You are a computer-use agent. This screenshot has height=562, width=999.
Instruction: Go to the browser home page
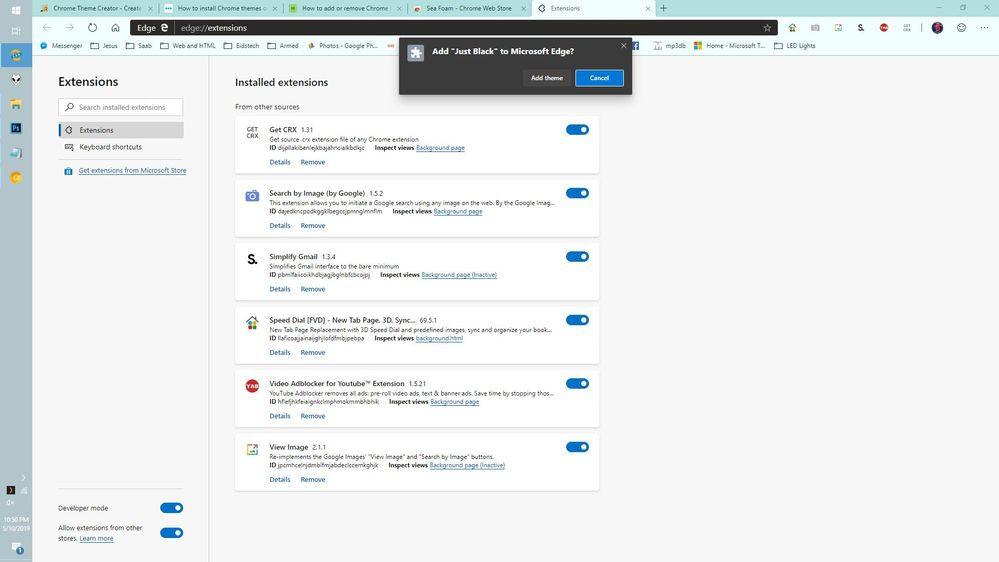point(115,27)
